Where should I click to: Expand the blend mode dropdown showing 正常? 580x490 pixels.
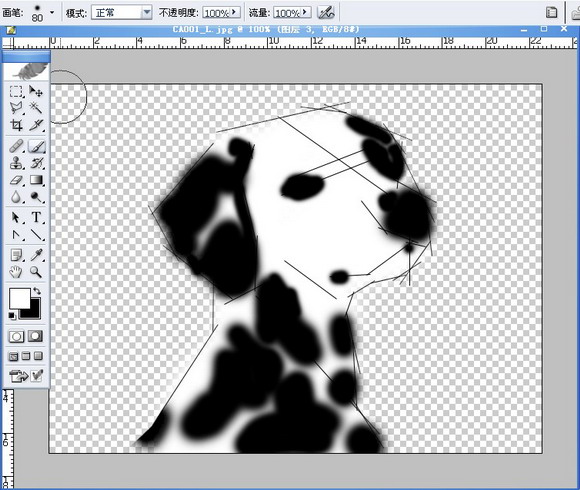(x=147, y=13)
